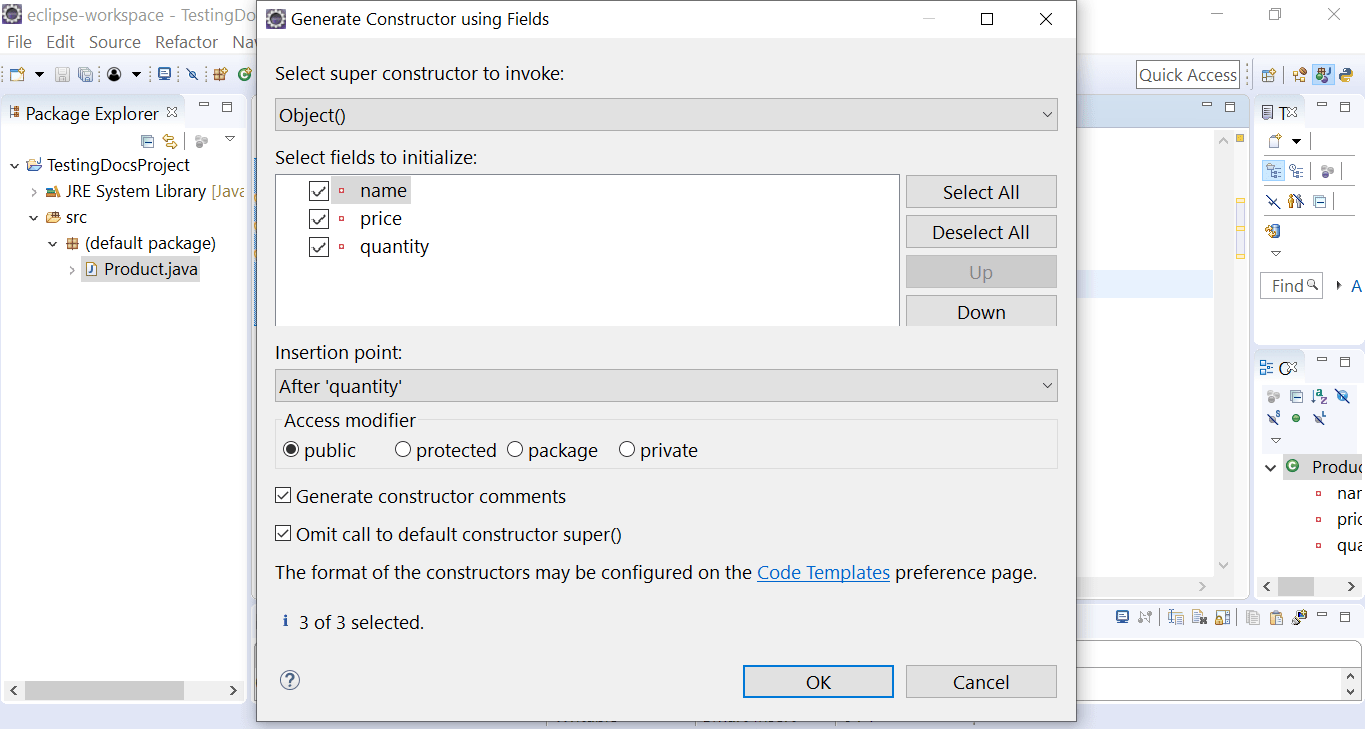
Task: Open the Source menu
Action: [114, 42]
